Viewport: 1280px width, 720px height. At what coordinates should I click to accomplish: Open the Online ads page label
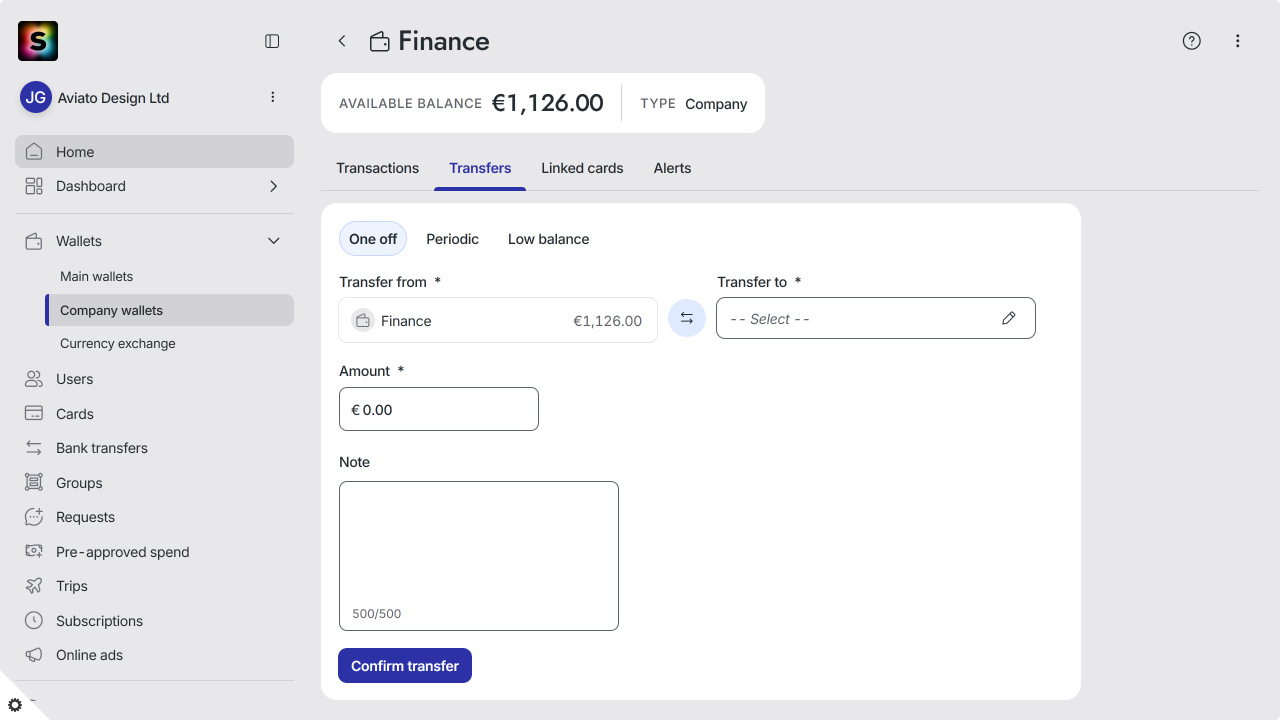(x=89, y=655)
